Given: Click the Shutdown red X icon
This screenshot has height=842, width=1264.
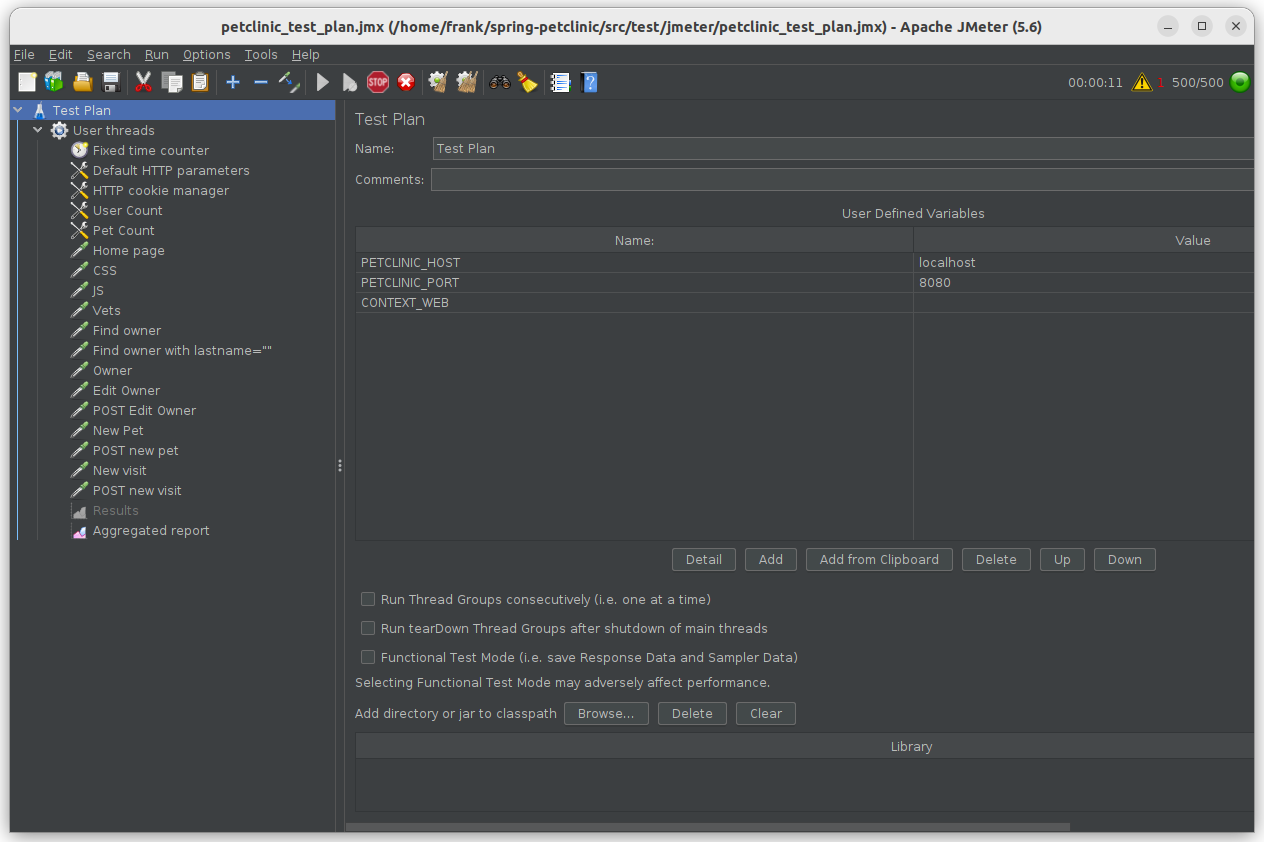Looking at the screenshot, I should click(x=406, y=82).
